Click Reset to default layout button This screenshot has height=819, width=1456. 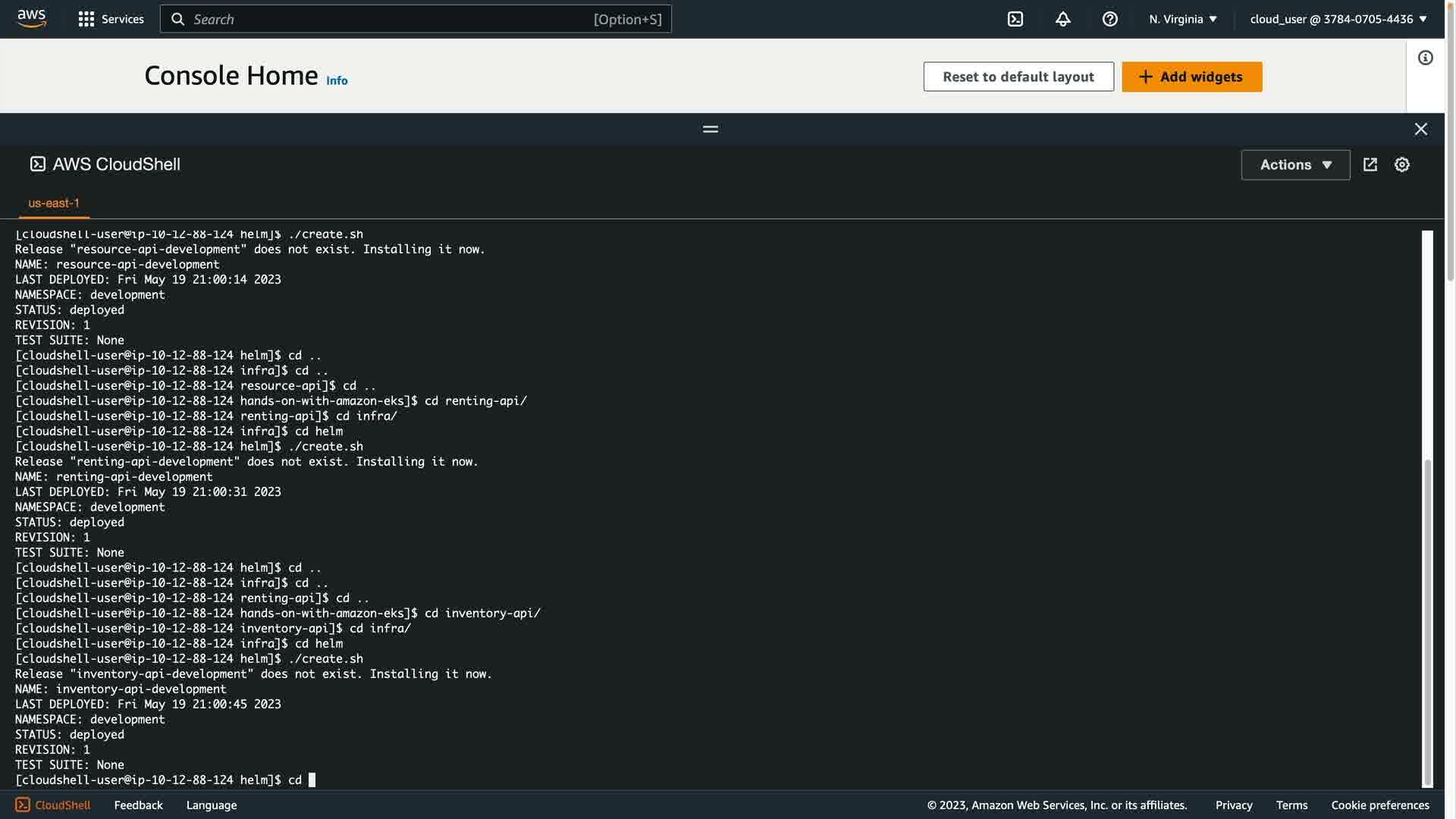tap(1018, 77)
